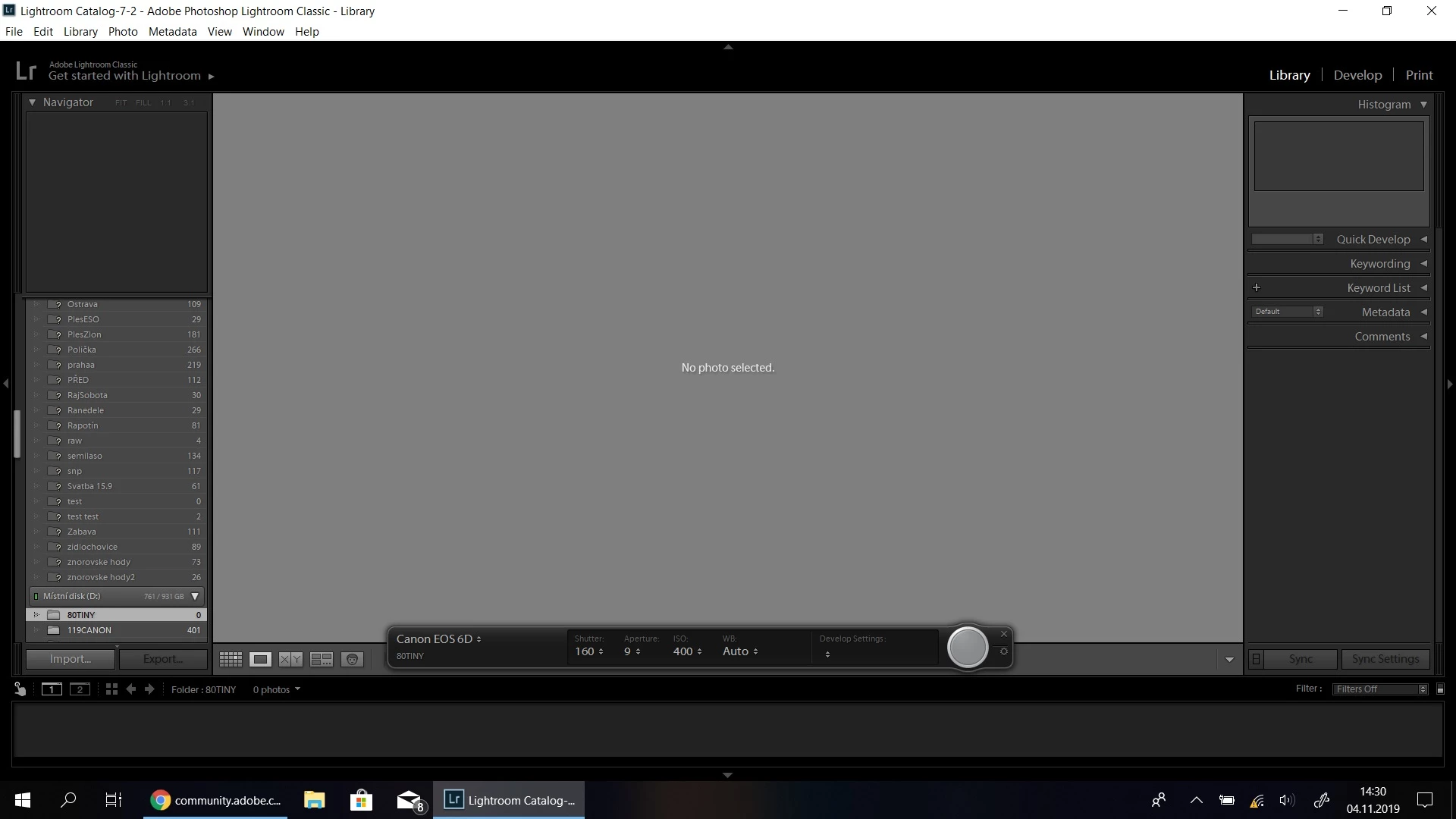The width and height of the screenshot is (1456, 819).
Task: Switch to Loupe view icon
Action: tap(260, 660)
